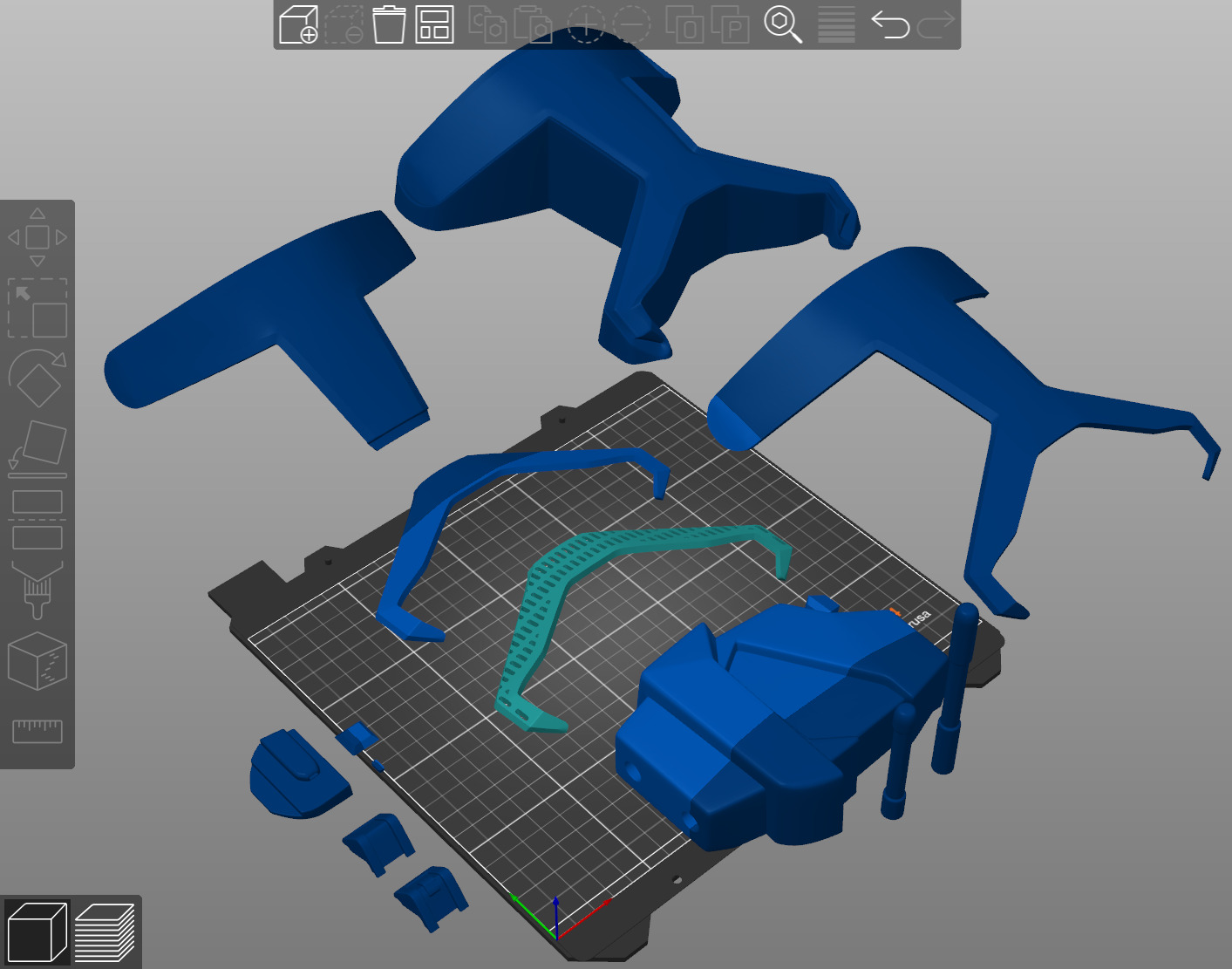Undo the last action
This screenshot has width=1232, height=969.
[890, 24]
